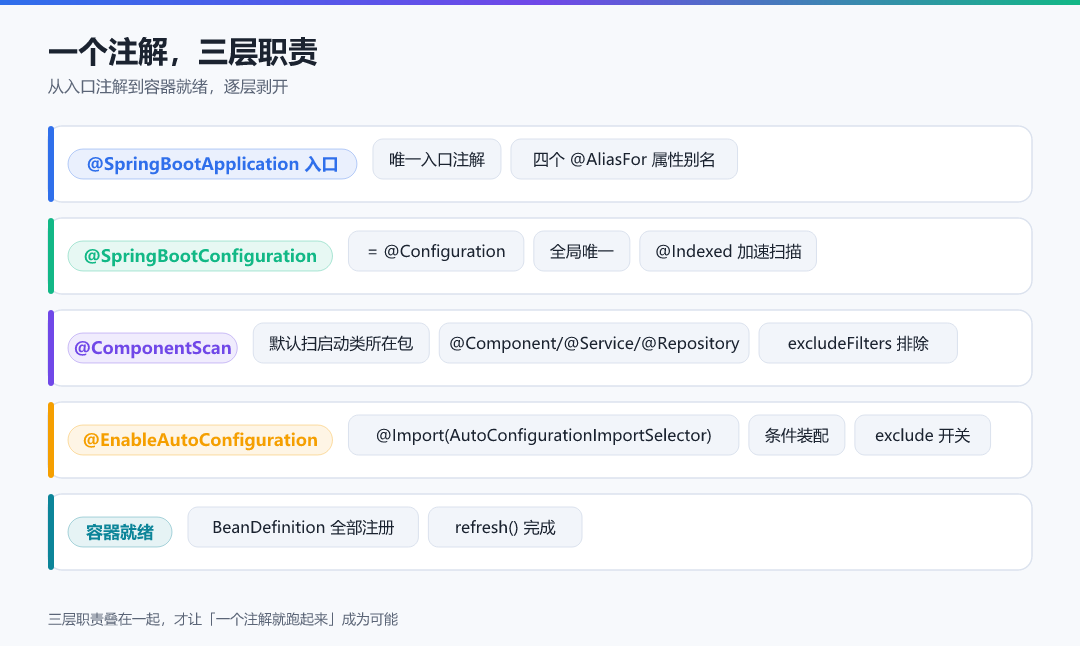Click the @Indexed 加速扫描 chip
1080x646 pixels.
click(x=728, y=251)
